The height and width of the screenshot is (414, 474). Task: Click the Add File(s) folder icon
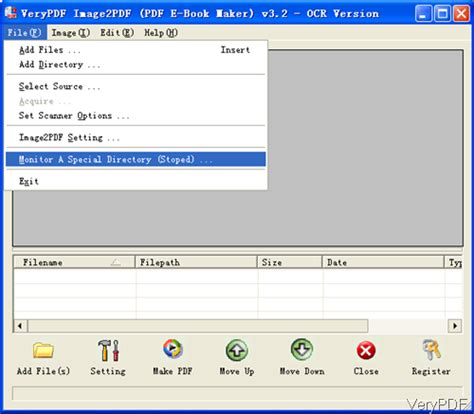click(x=43, y=350)
